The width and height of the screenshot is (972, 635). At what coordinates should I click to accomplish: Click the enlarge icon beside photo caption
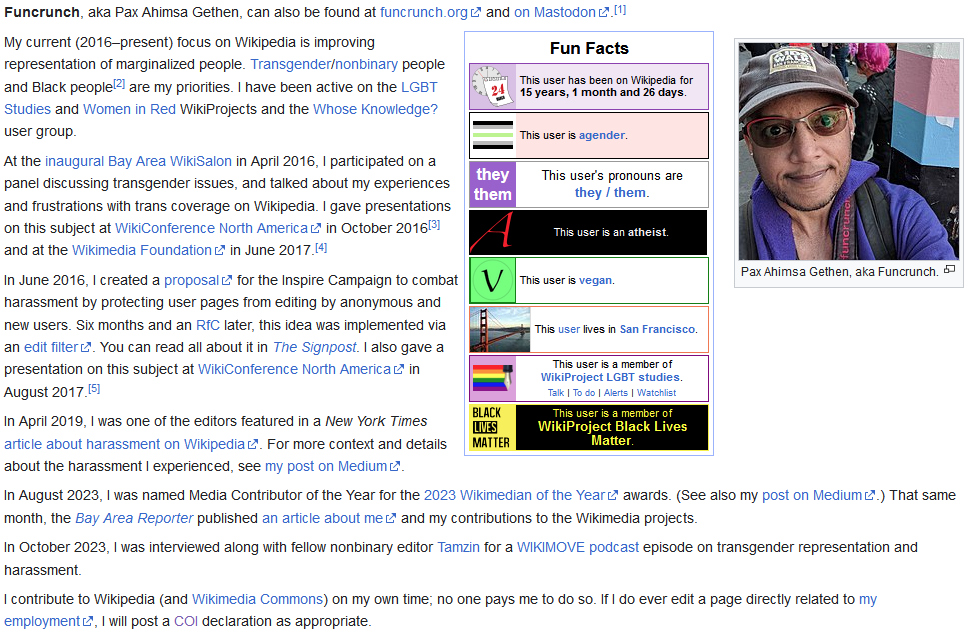tap(949, 269)
